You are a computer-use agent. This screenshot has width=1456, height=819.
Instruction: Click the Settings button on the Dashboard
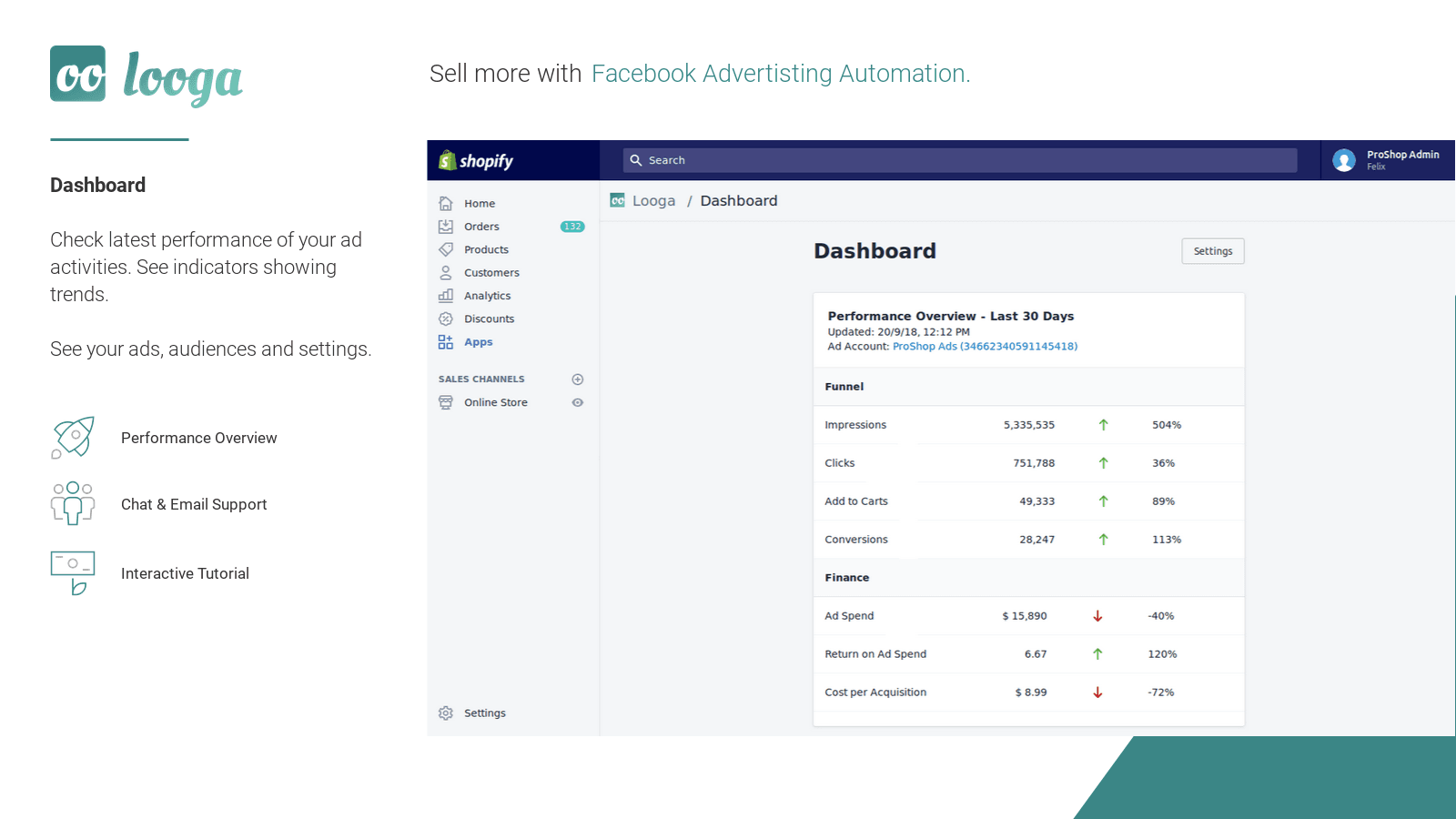[1212, 250]
